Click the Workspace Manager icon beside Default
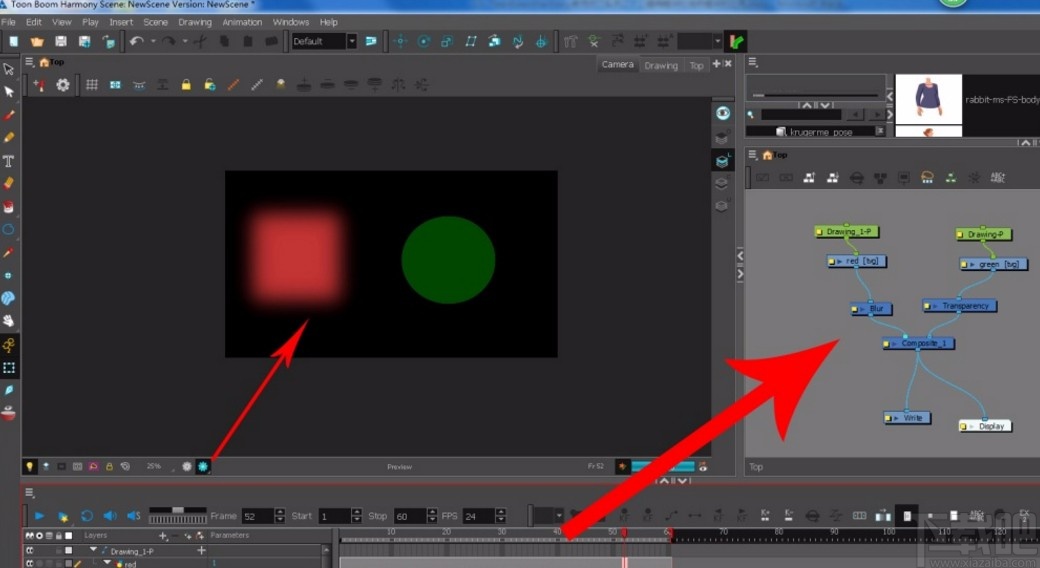1040x568 pixels. [371, 41]
